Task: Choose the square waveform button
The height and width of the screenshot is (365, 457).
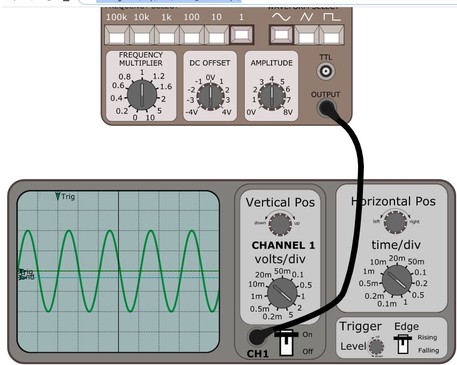Action: (x=332, y=35)
